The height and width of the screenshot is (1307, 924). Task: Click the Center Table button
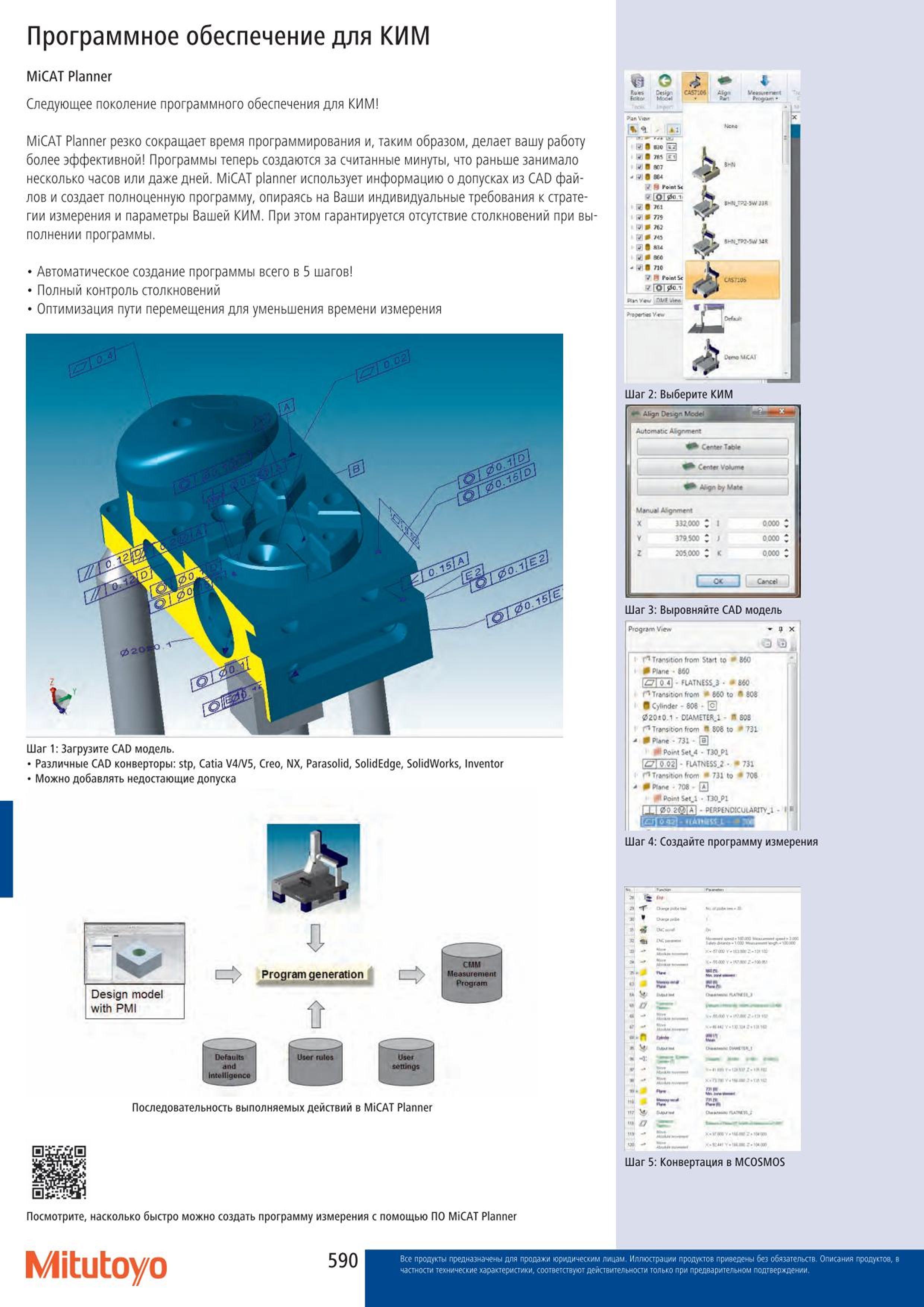712,447
